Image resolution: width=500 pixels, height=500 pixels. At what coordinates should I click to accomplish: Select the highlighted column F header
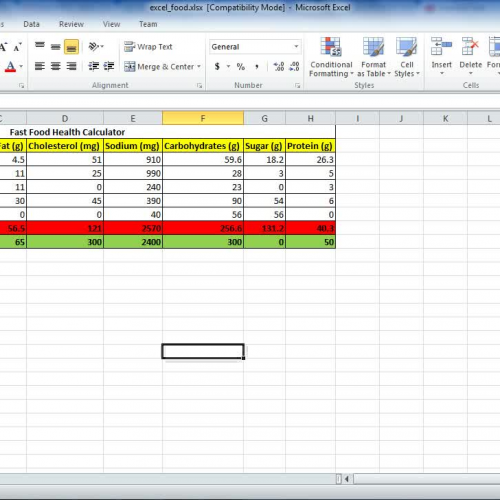pos(203,118)
